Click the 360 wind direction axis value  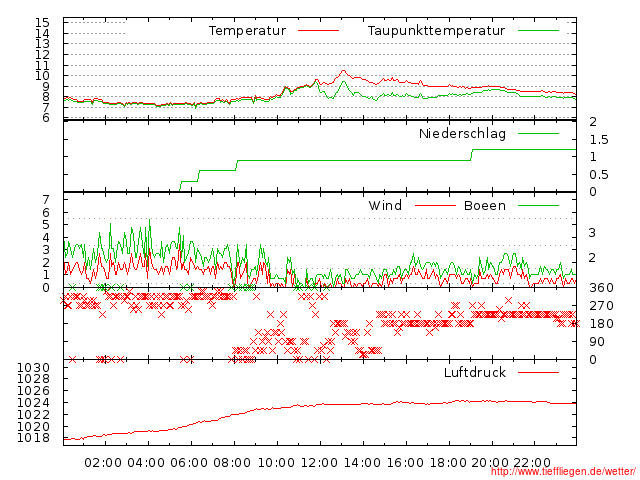point(601,288)
